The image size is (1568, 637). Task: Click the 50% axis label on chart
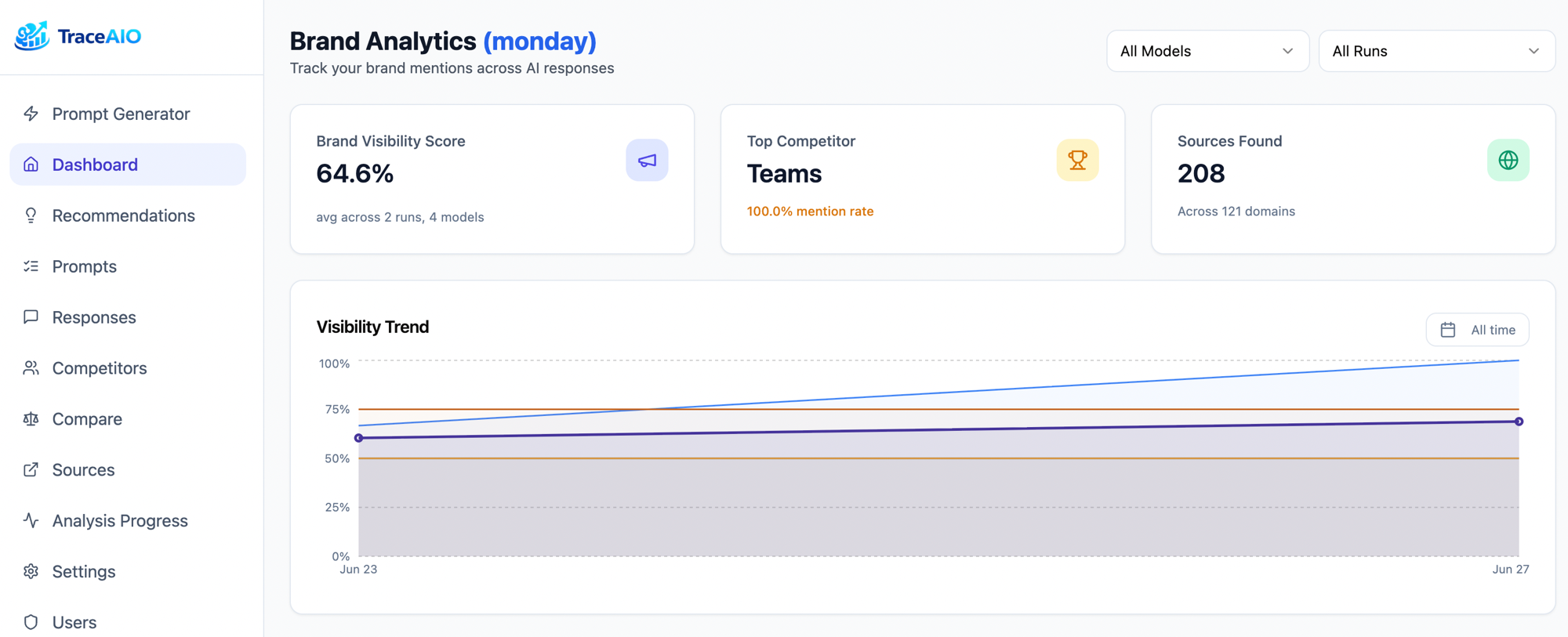337,458
